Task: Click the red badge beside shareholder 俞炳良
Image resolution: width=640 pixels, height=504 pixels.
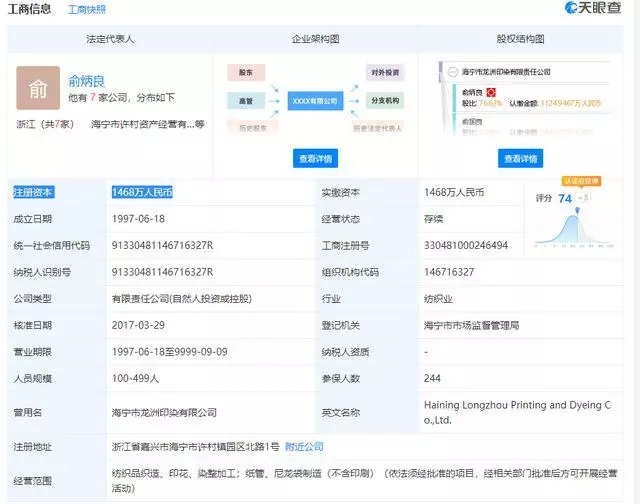Action: tap(517, 91)
